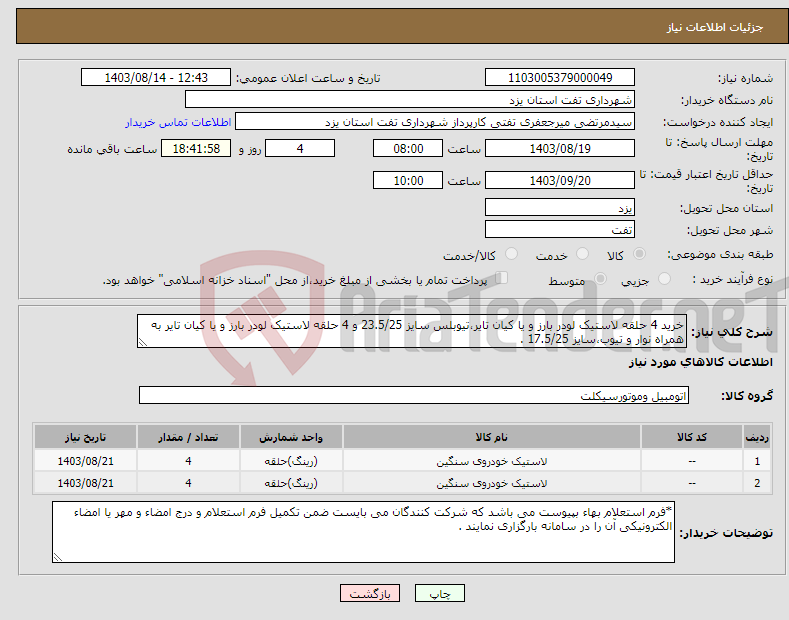This screenshot has width=789, height=620.
Task: Click row 2 item name لاستیک خودروی سنگین
Action: click(491, 483)
